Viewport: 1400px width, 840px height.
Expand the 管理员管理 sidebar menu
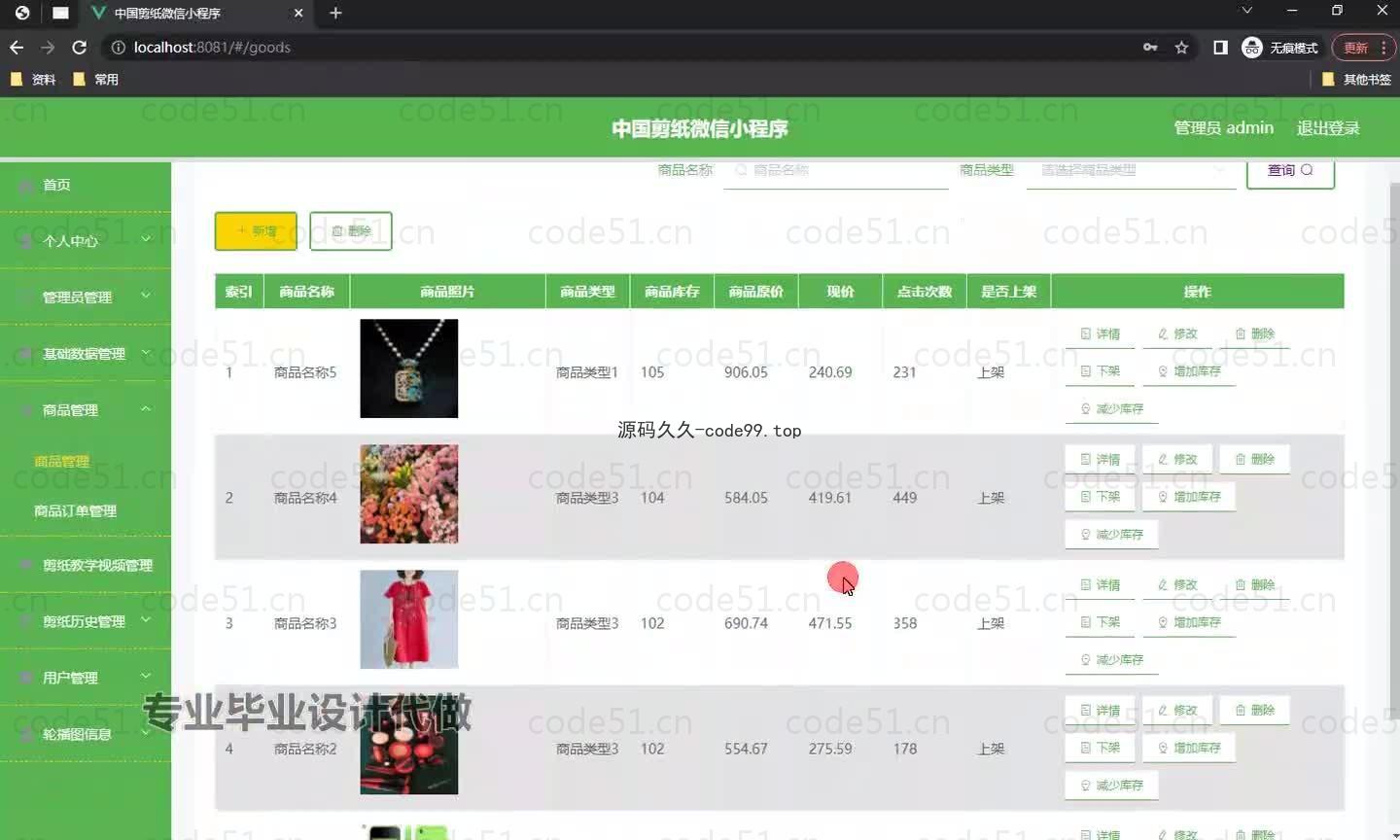86,297
